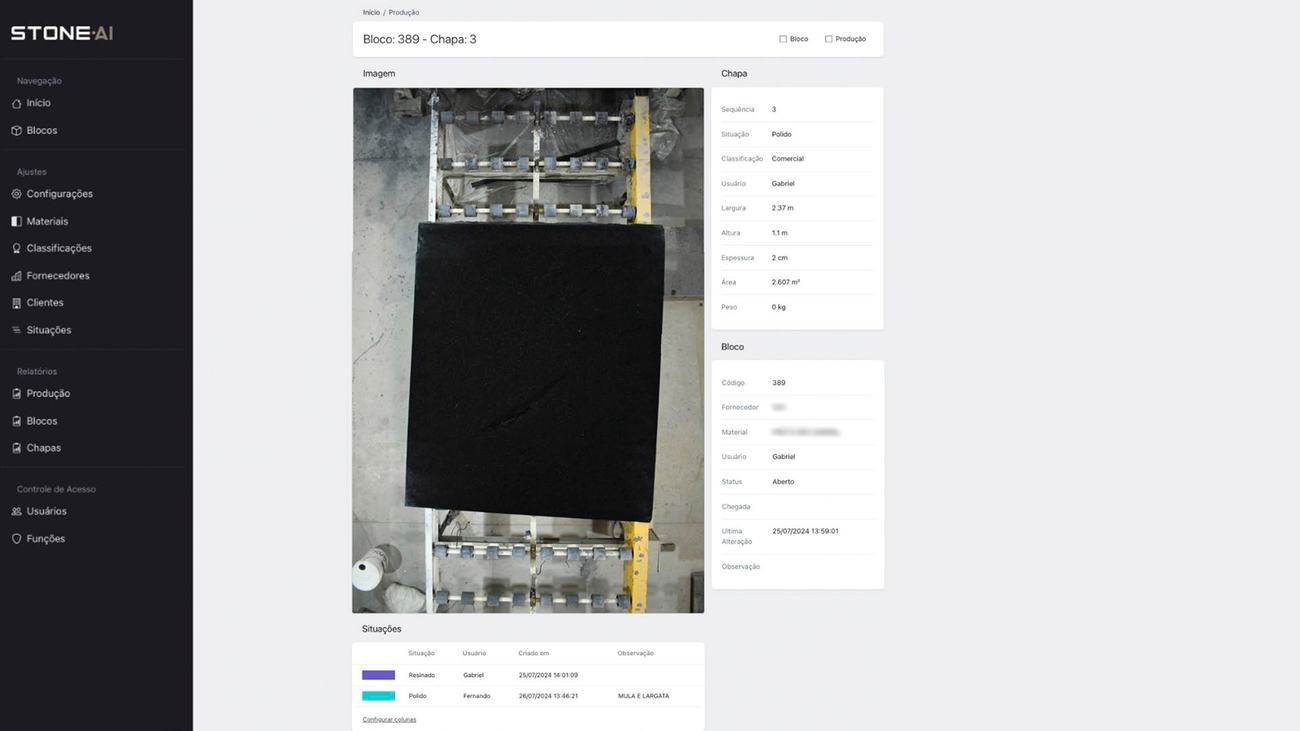
Task: Open the Blocos cube icon under Navegação
Action: (x=16, y=131)
